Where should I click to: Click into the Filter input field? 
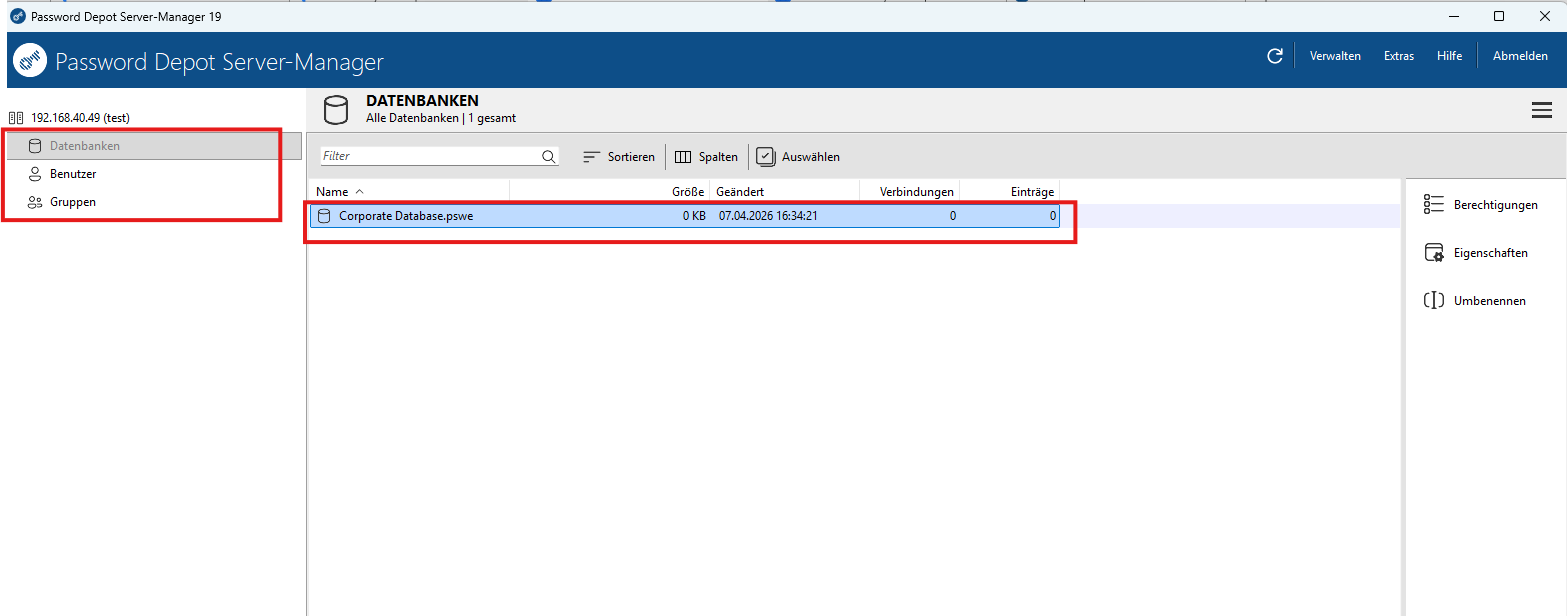click(x=430, y=156)
